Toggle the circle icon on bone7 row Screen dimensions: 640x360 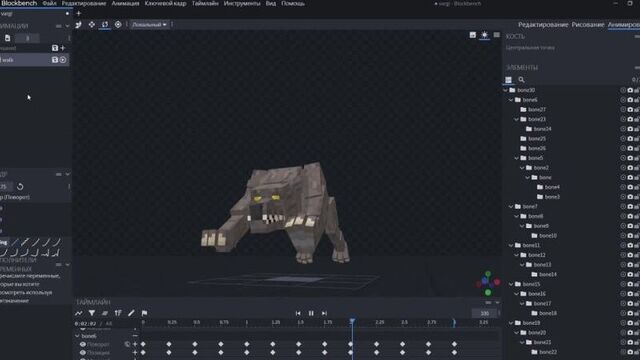(623, 207)
